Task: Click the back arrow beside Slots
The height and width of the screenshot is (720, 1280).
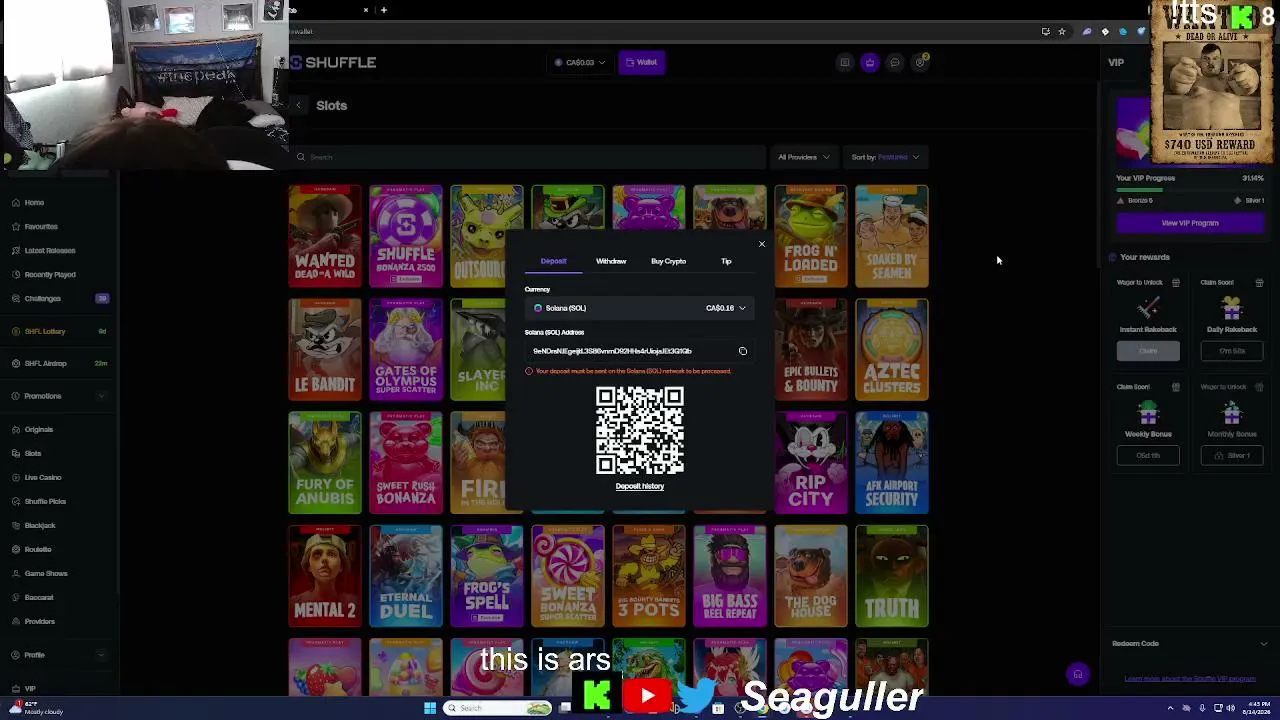Action: [298, 105]
